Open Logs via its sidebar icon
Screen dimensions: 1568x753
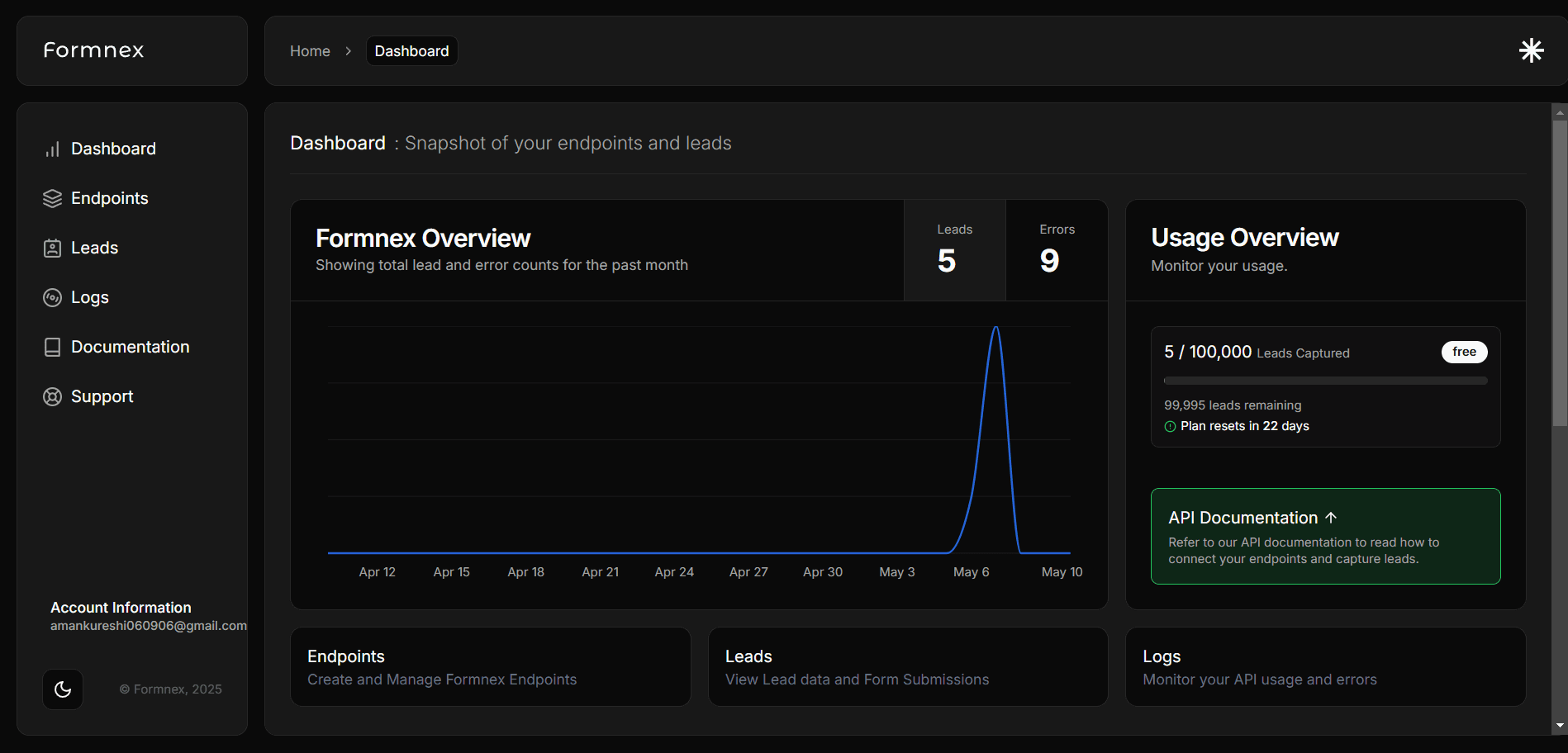click(52, 297)
